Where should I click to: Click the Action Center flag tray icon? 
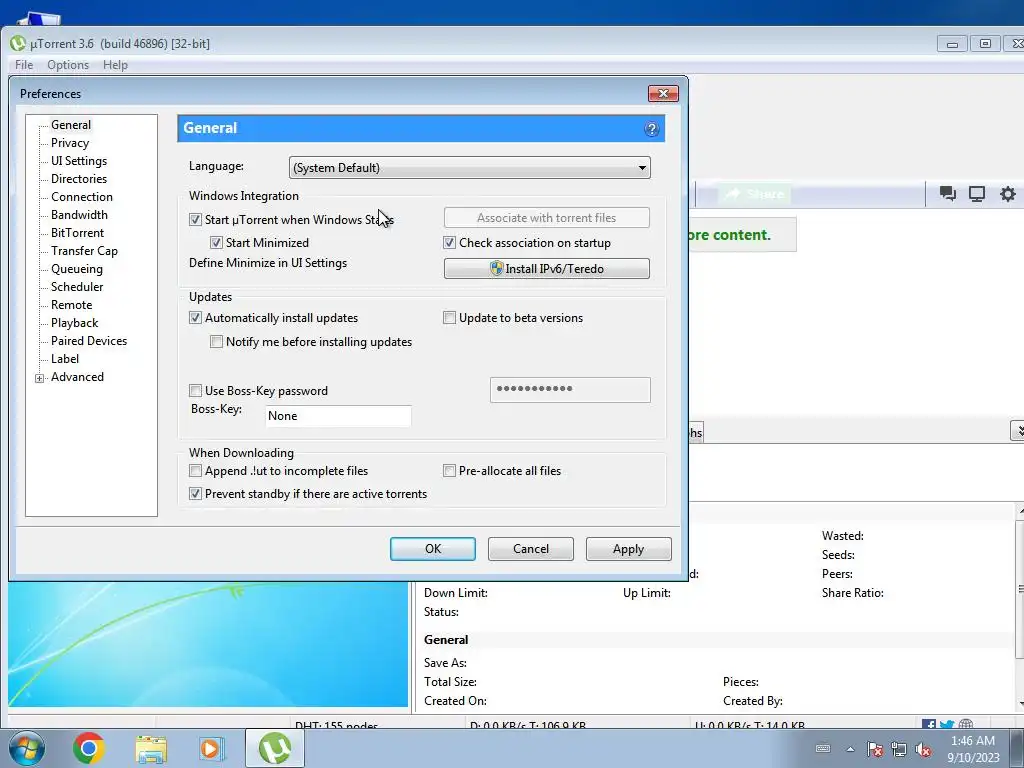(x=874, y=749)
